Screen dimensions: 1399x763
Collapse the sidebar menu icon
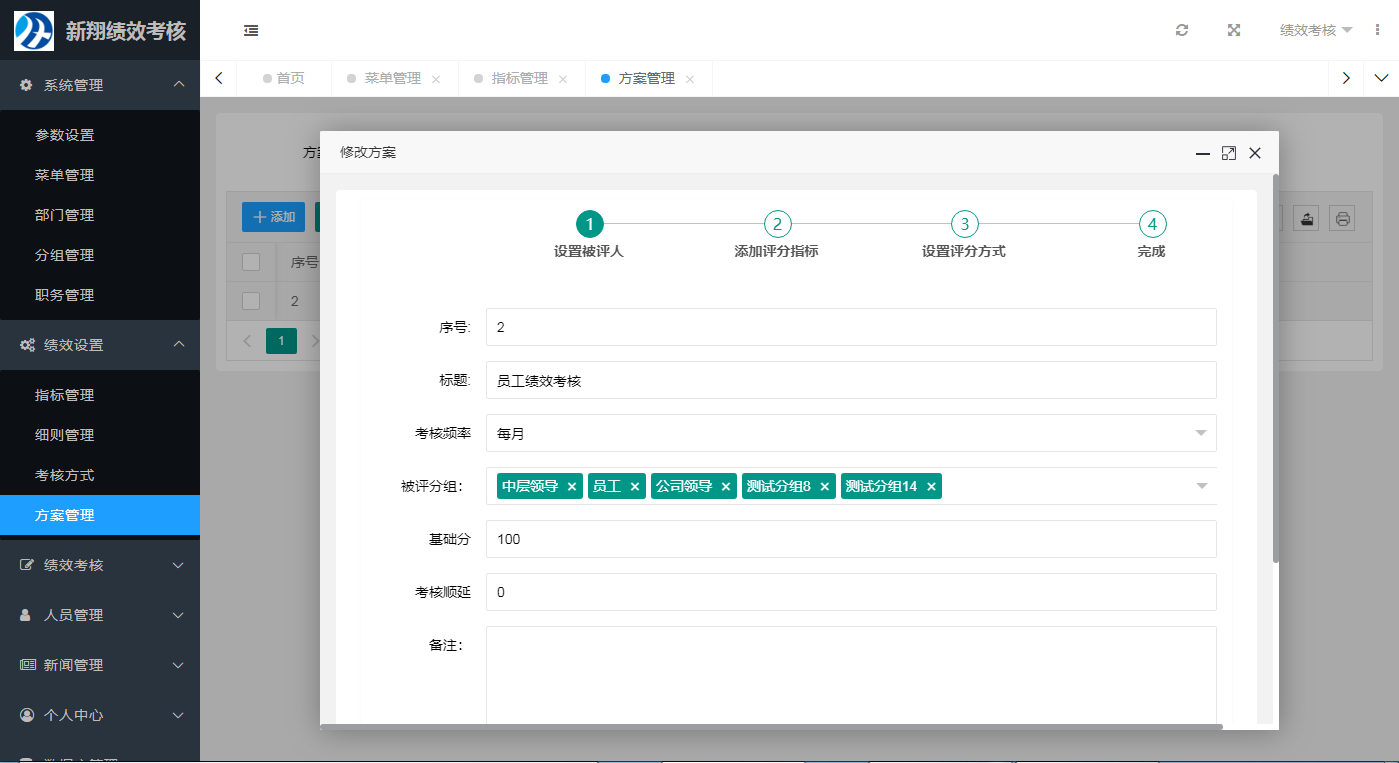(x=251, y=30)
